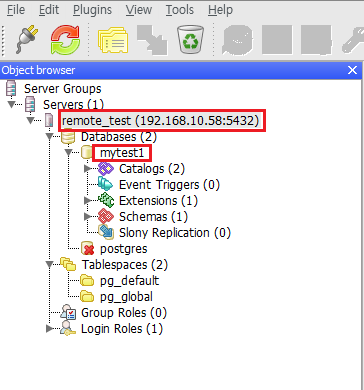Click the Servers group icon
Image resolution: width=364 pixels, height=390 pixels.
tap(31, 104)
